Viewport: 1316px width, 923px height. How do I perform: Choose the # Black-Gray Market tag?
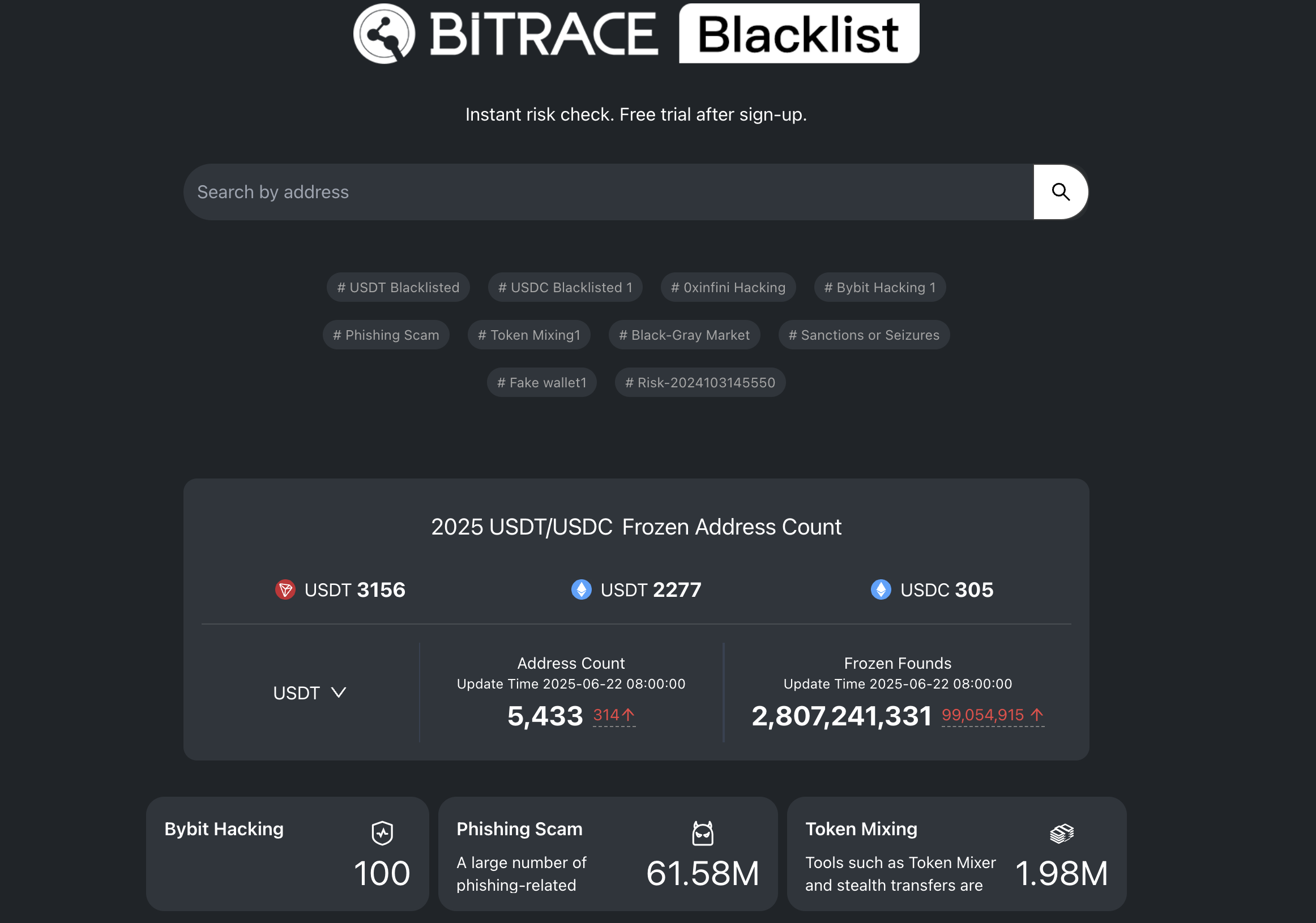click(x=685, y=335)
